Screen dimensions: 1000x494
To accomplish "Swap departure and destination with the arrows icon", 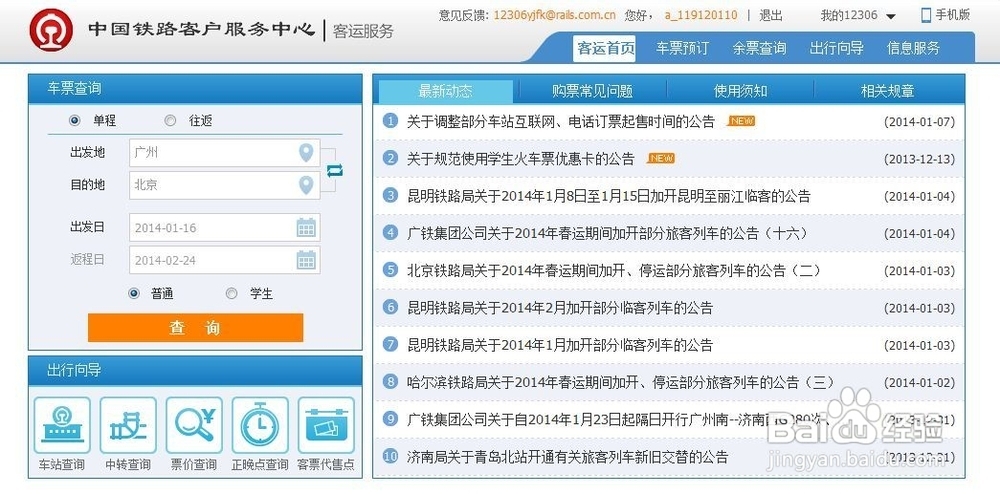I will [335, 170].
